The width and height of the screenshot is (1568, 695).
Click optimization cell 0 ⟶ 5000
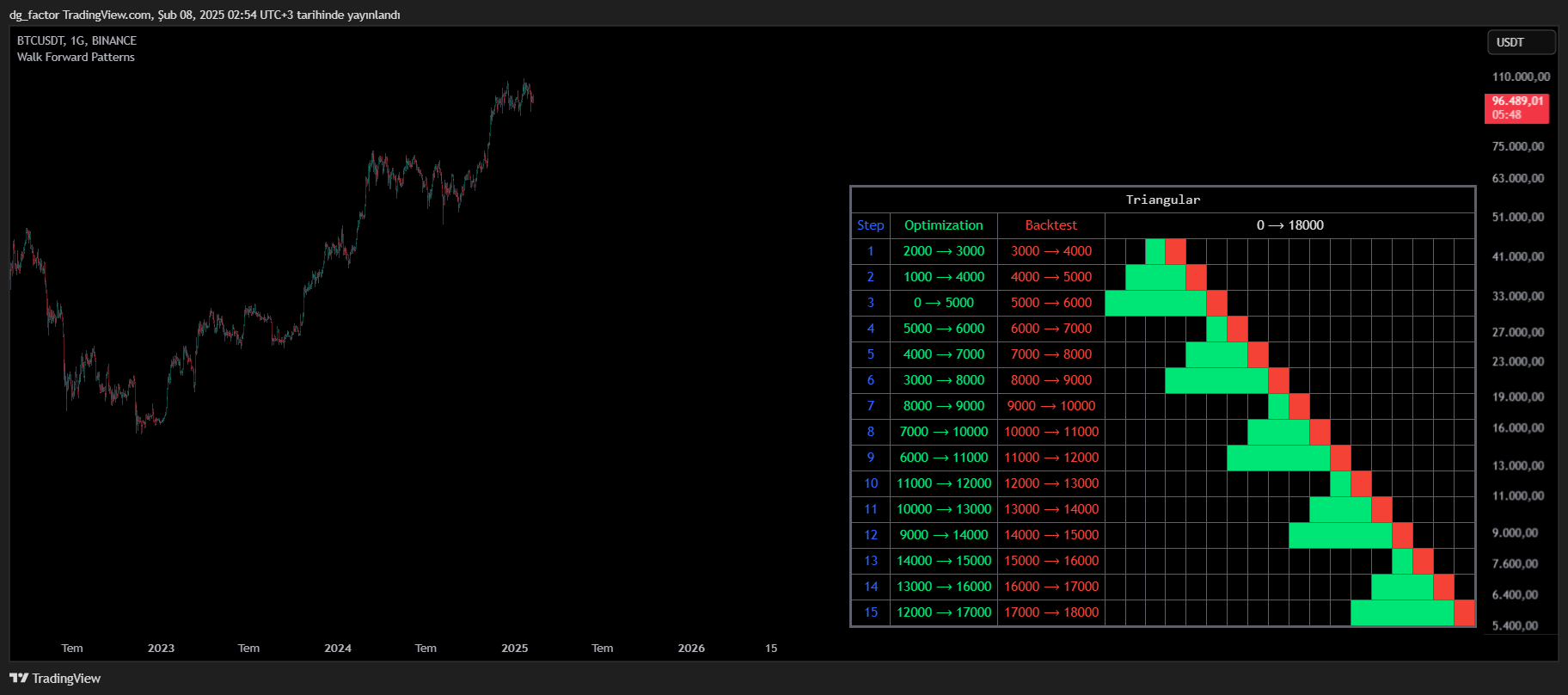[x=944, y=303]
